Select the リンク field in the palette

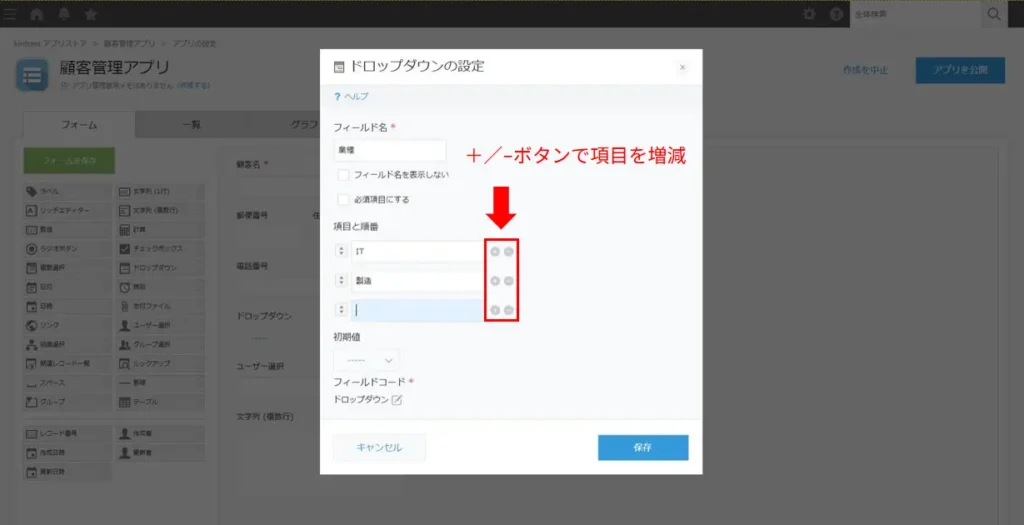tap(67, 325)
